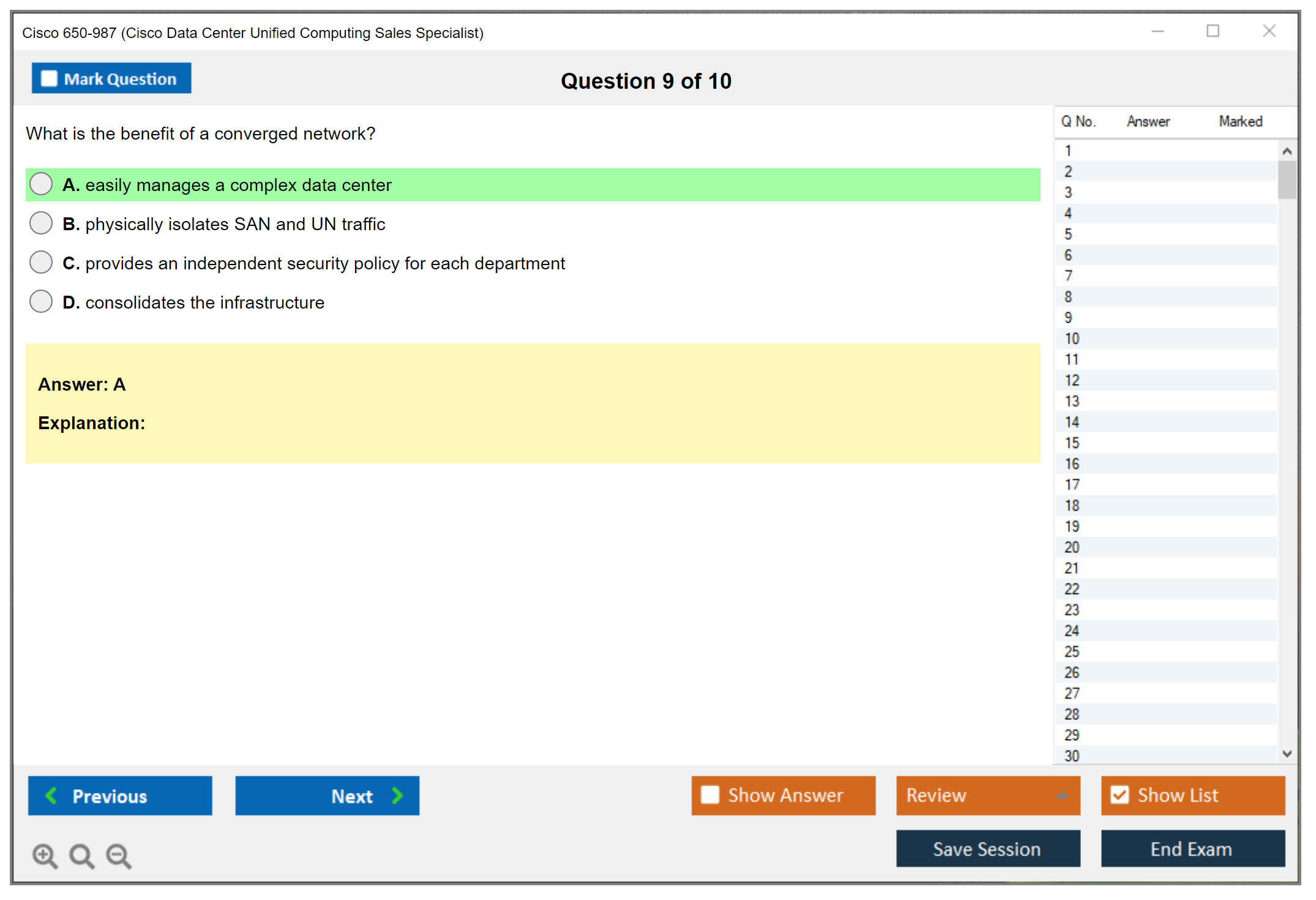Select answer B radio button
Image resolution: width=1316 pixels, height=900 pixels.
[41, 223]
